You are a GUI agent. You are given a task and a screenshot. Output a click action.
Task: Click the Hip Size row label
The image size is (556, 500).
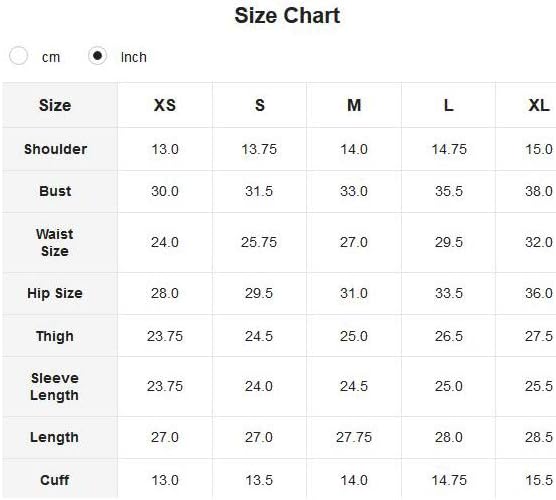(55, 294)
